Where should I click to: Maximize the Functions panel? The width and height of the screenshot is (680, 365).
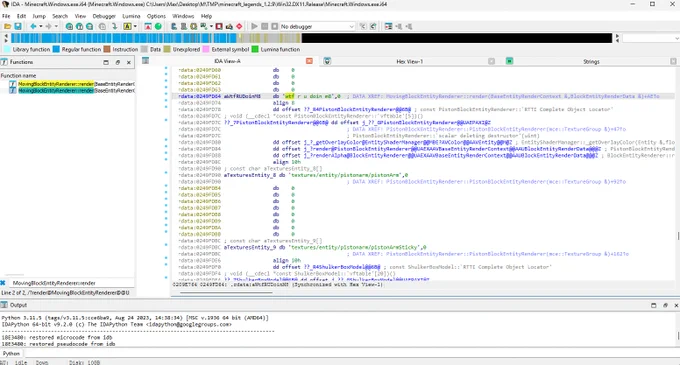click(x=106, y=62)
